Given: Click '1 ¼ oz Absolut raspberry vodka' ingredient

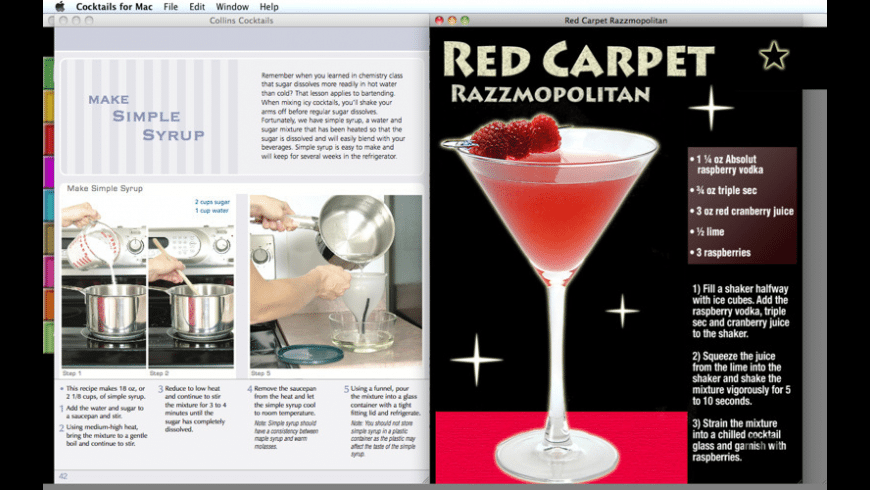Looking at the screenshot, I should click(726, 164).
